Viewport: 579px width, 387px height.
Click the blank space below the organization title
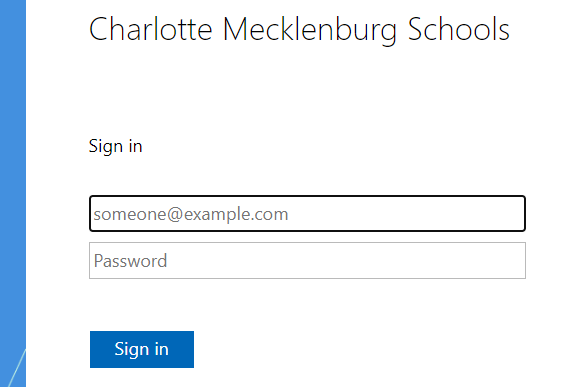click(x=299, y=90)
